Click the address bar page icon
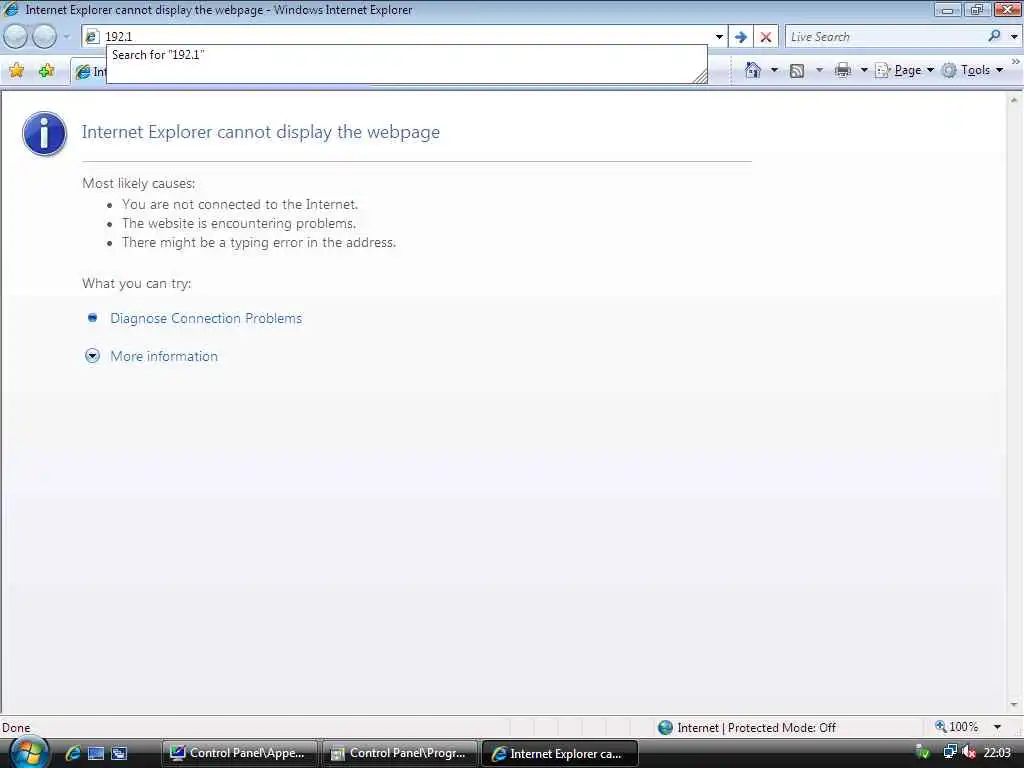The image size is (1024, 768). tap(93, 37)
